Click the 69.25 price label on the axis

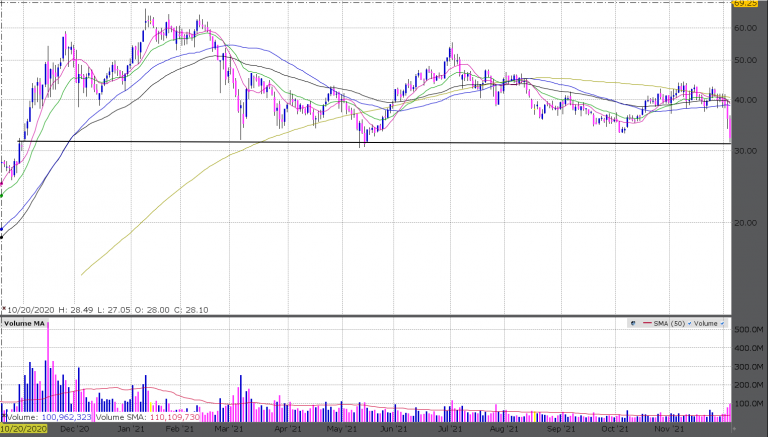745,4
